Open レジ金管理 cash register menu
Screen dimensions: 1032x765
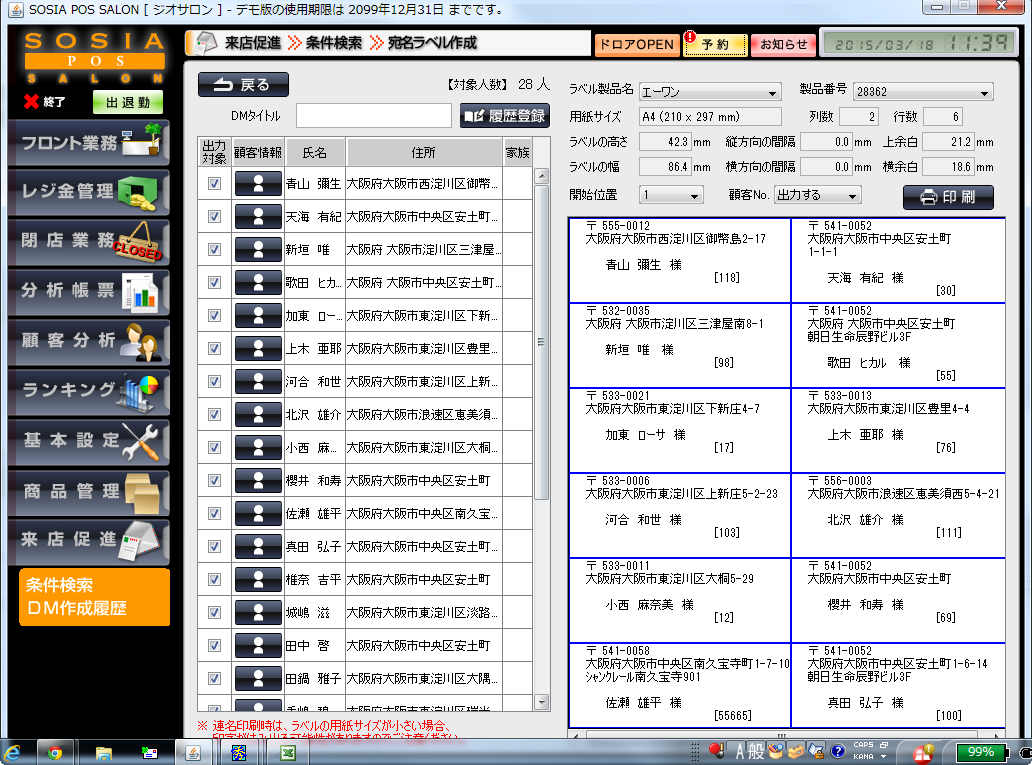pyautogui.click(x=88, y=192)
